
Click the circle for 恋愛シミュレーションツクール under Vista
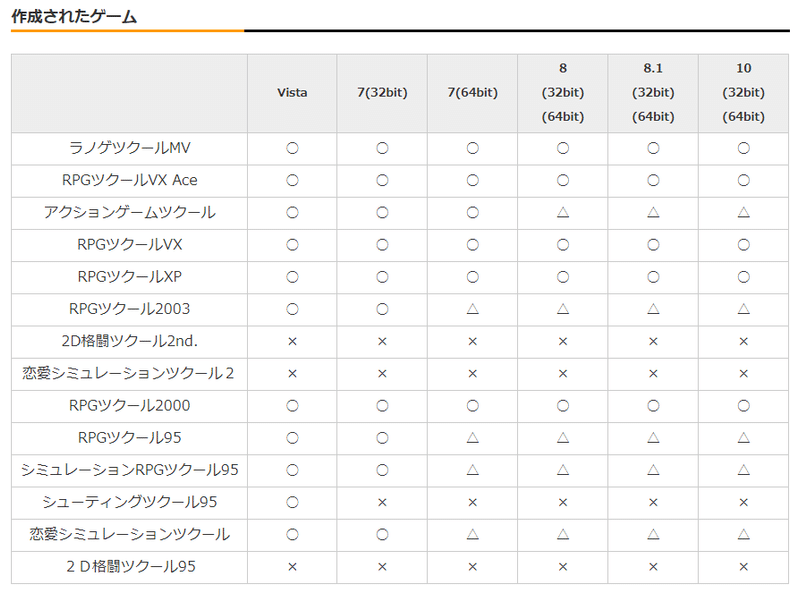pyautogui.click(x=292, y=534)
